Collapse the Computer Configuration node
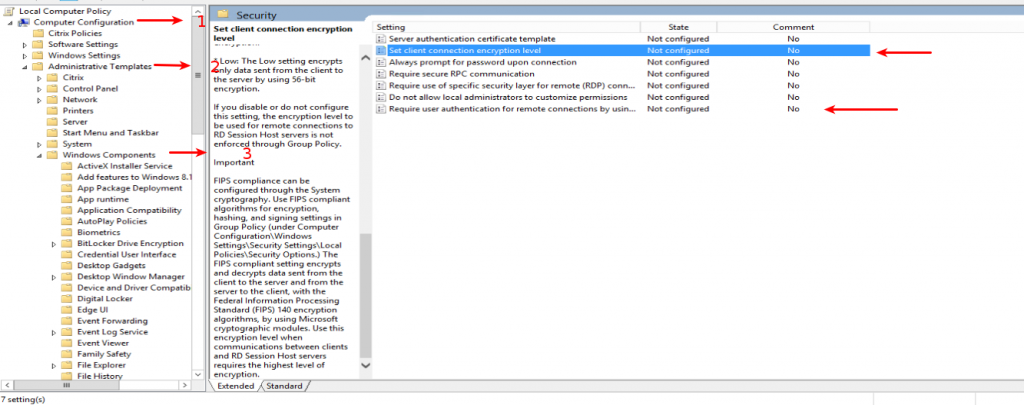Screen dimensions: 1024x405 10,23
